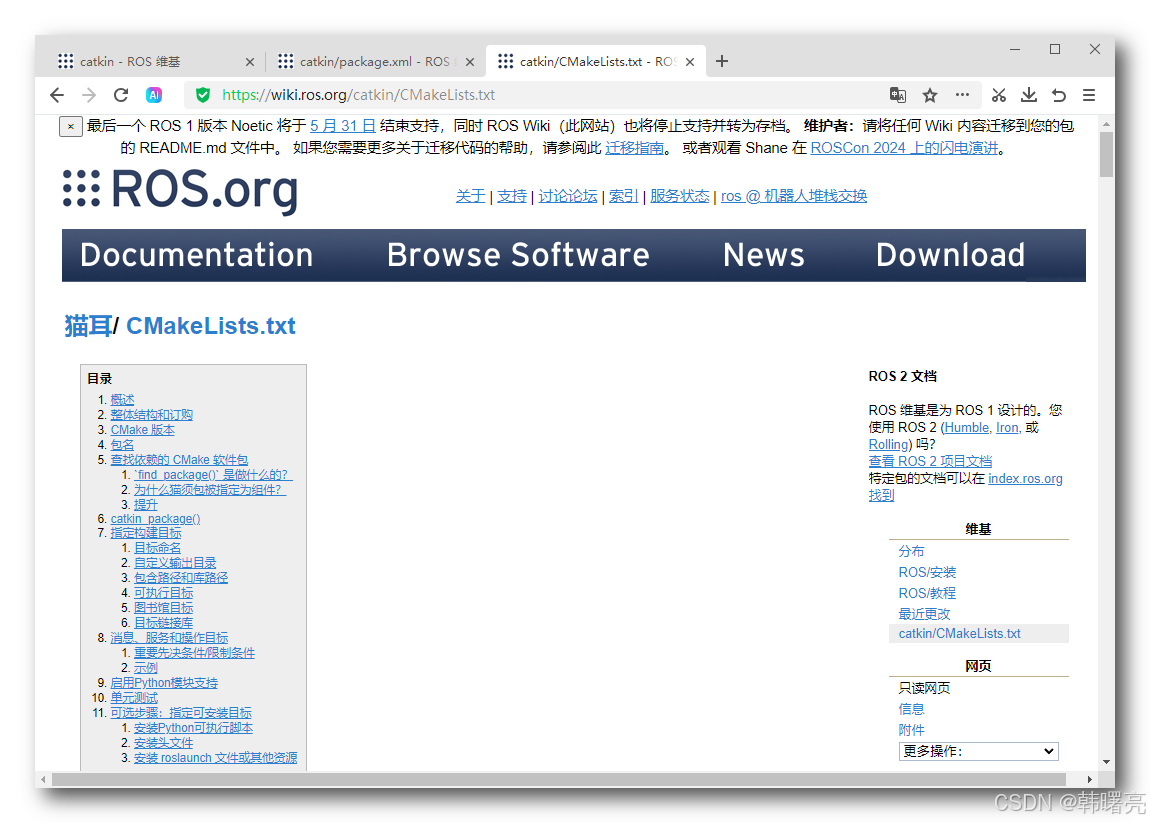Expand the 更多操作 dropdown

click(x=978, y=751)
